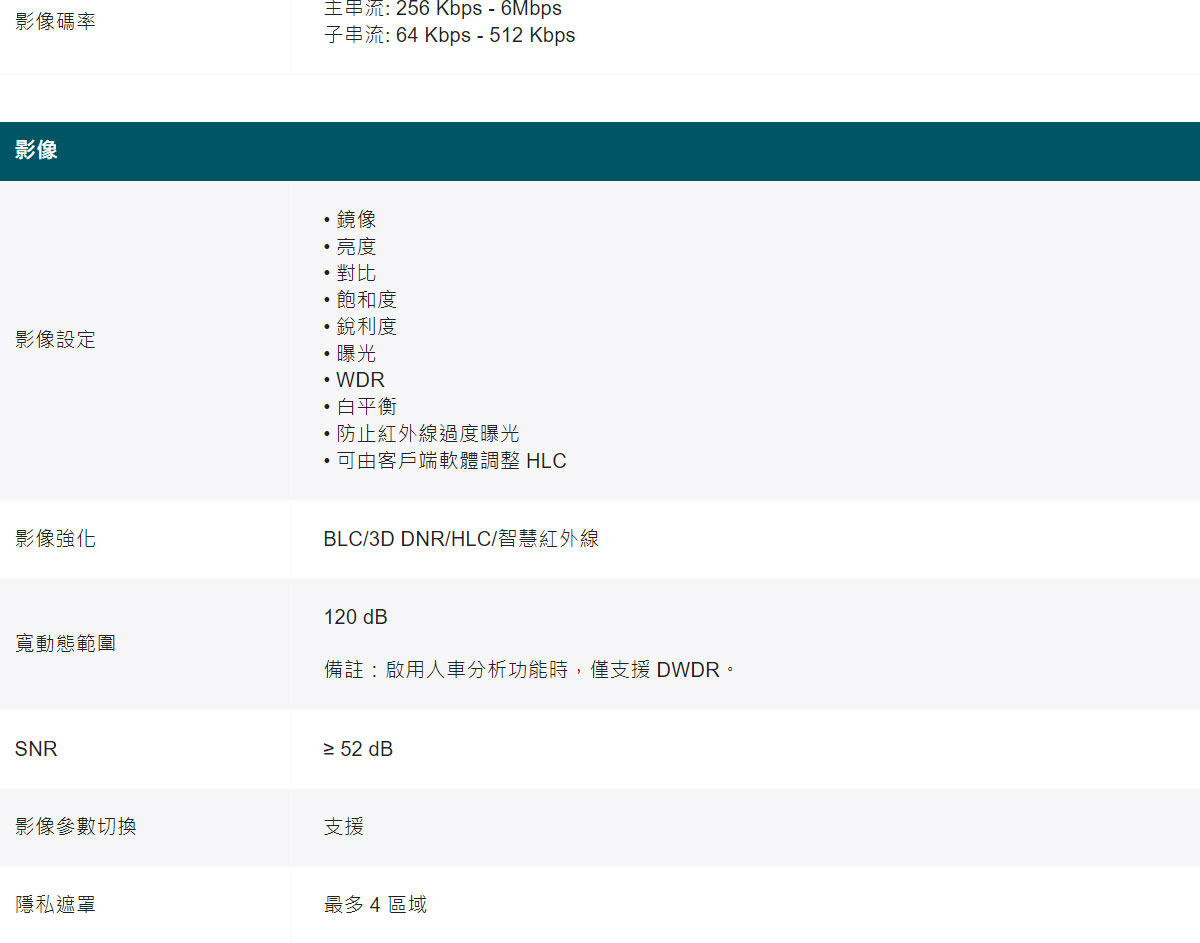This screenshot has height=943, width=1200.
Task: Click the ≥ 52 dB SNR value
Action: pos(358,749)
